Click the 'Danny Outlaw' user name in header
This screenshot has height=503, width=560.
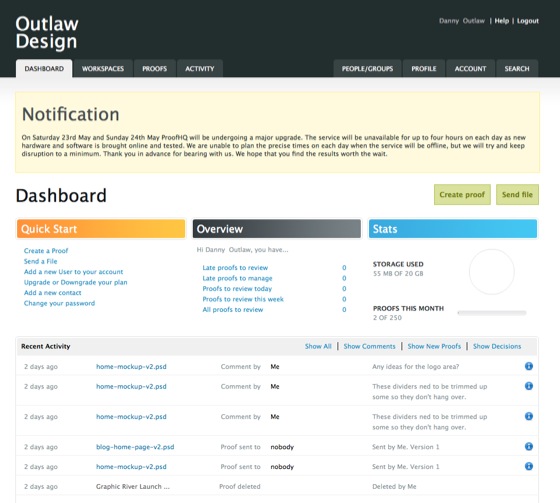[462, 21]
